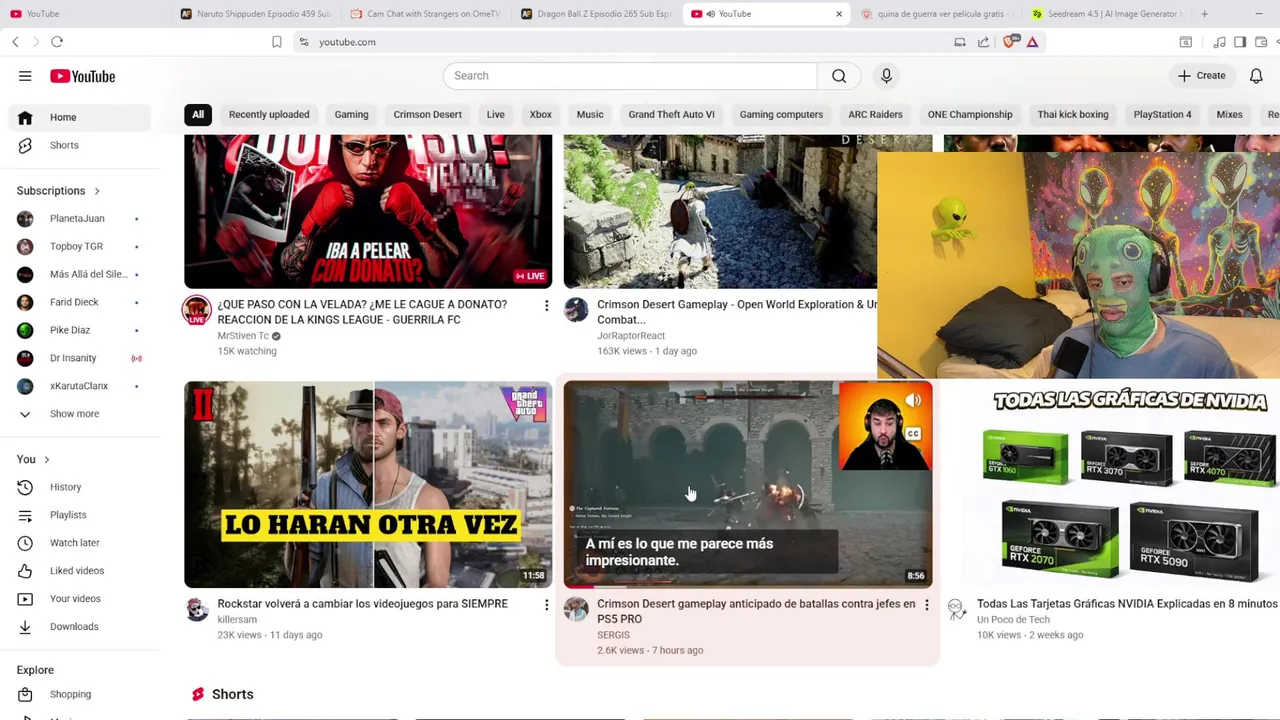Select the PlayStation 4 chip

tap(1162, 114)
